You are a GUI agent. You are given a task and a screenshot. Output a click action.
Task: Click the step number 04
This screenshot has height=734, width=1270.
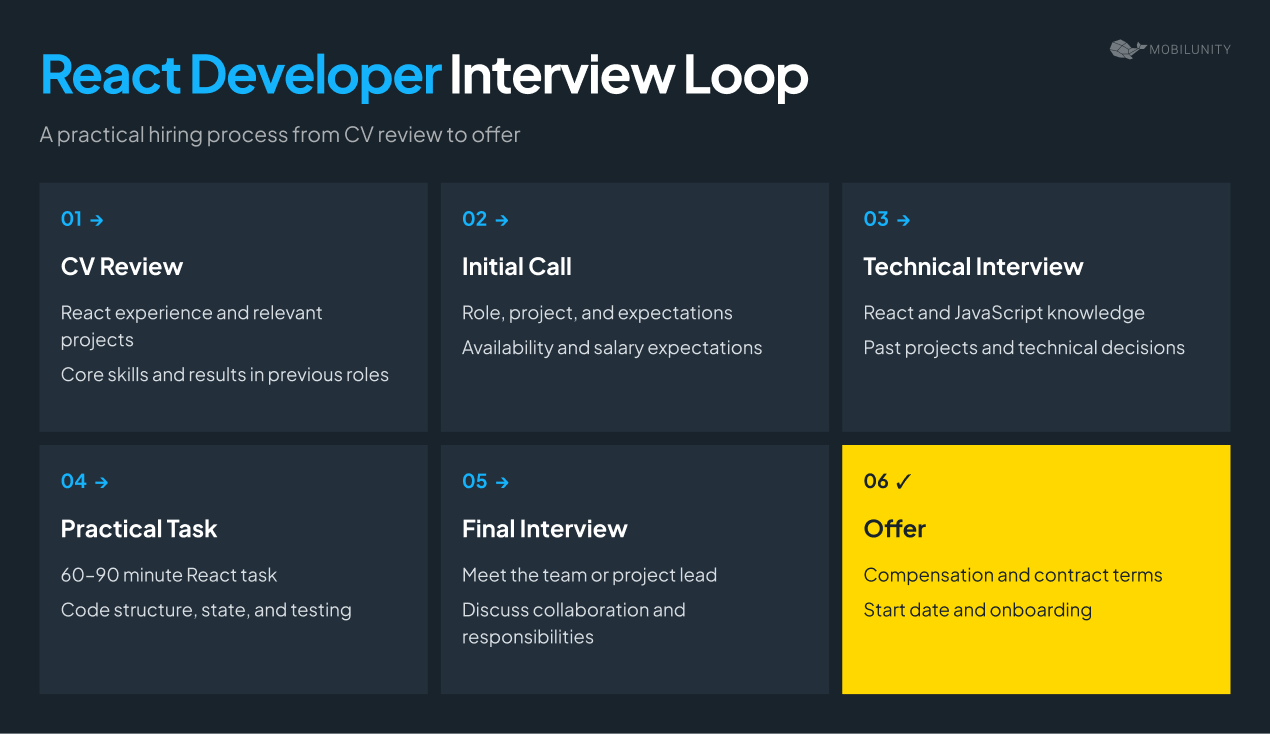point(74,481)
